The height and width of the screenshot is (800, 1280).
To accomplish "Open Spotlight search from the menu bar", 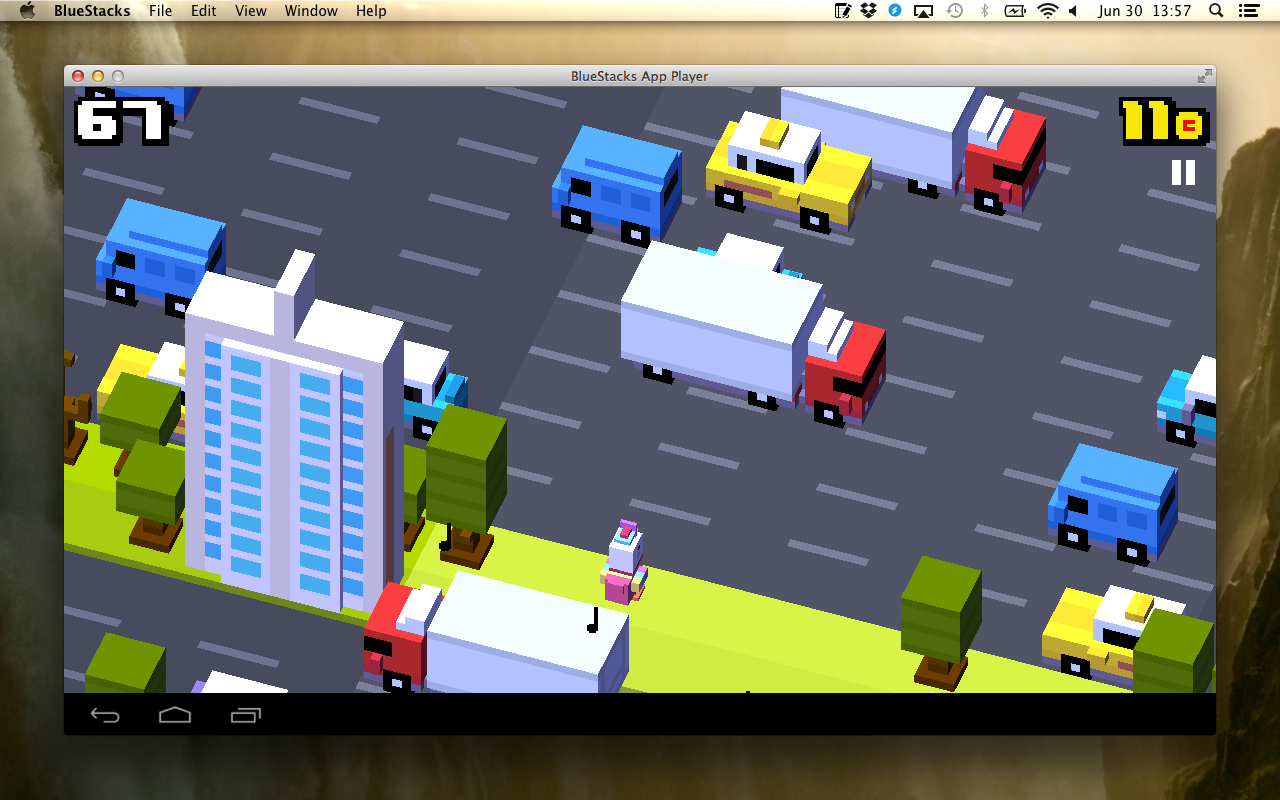I will [1214, 11].
